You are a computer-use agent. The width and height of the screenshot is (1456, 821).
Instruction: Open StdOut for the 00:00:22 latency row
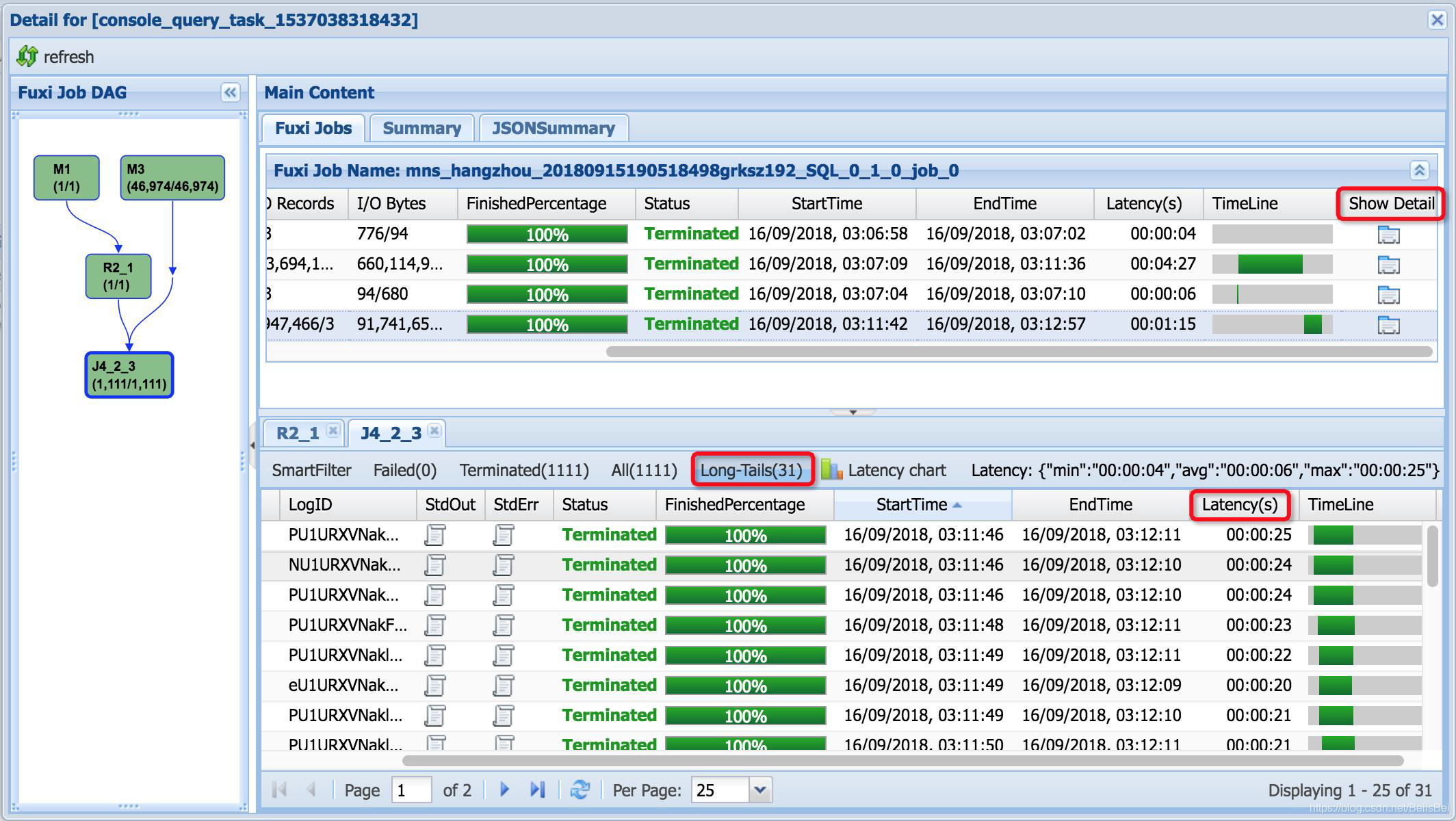coord(435,655)
